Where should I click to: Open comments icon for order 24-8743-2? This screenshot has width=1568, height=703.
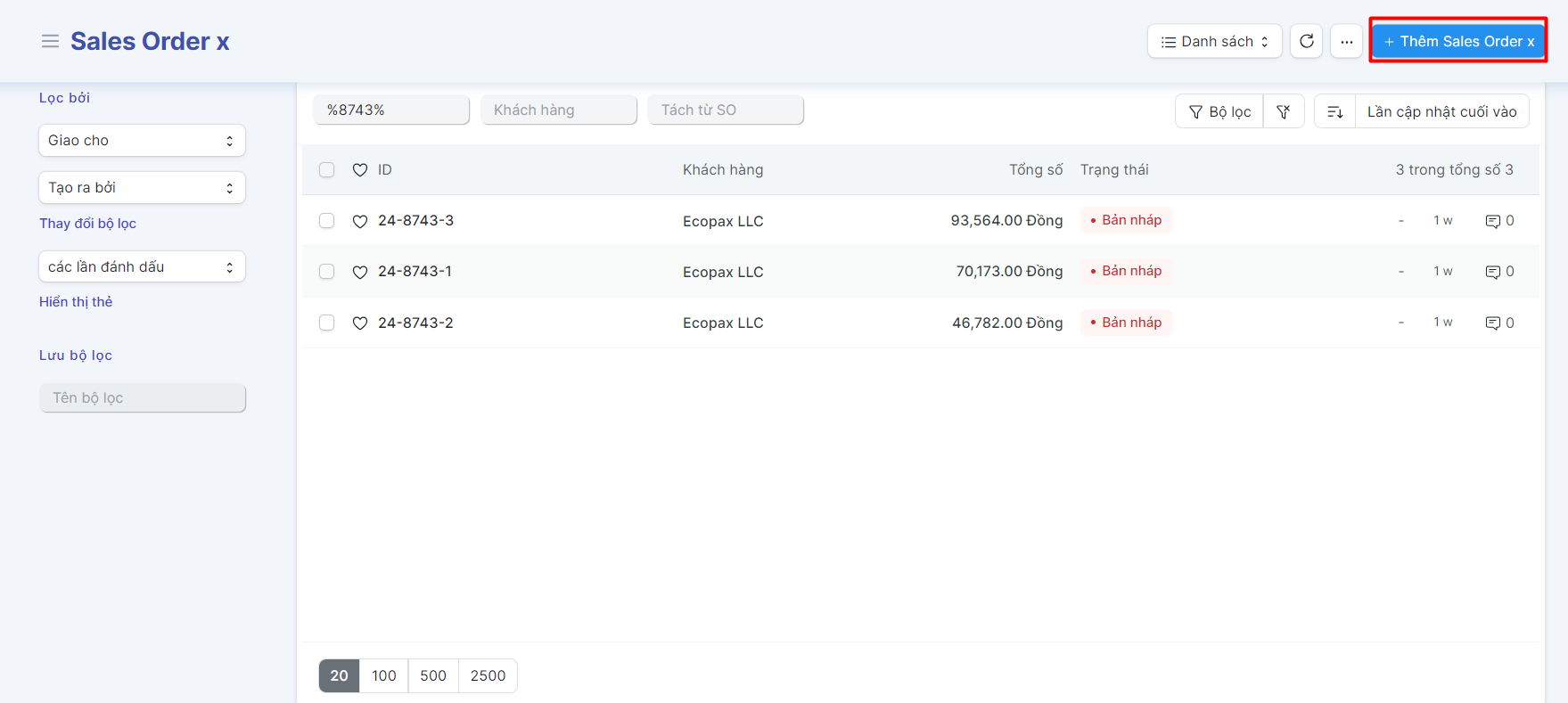point(1492,323)
